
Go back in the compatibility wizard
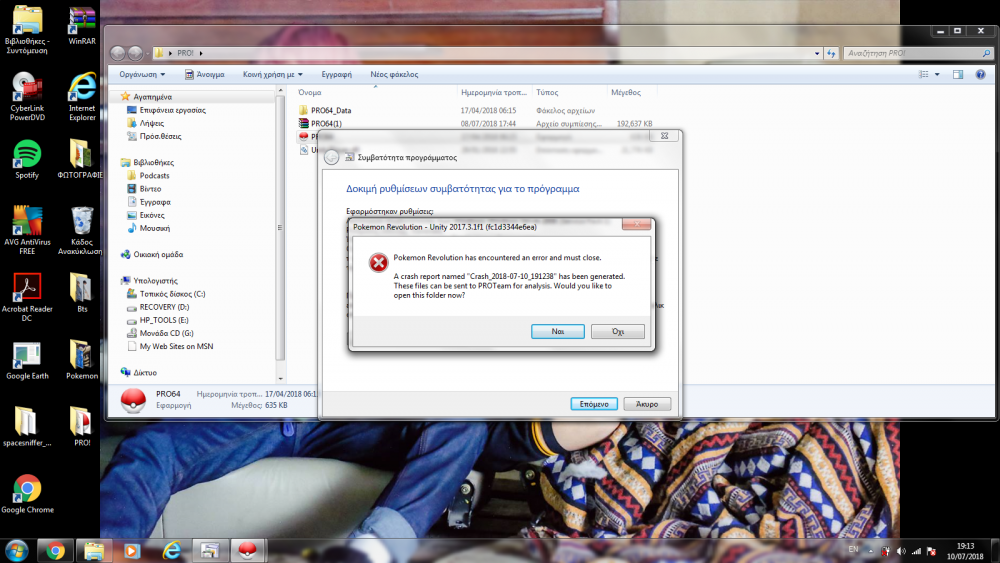point(331,157)
